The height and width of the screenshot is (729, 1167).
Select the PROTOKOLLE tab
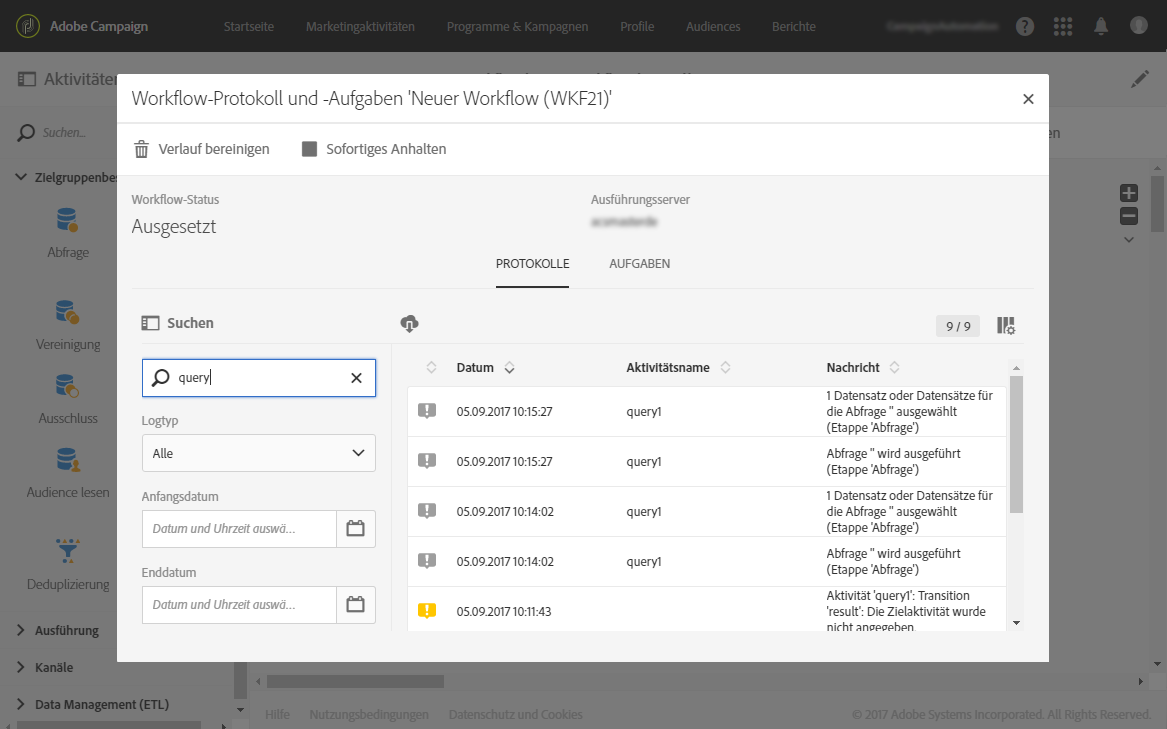pos(532,264)
